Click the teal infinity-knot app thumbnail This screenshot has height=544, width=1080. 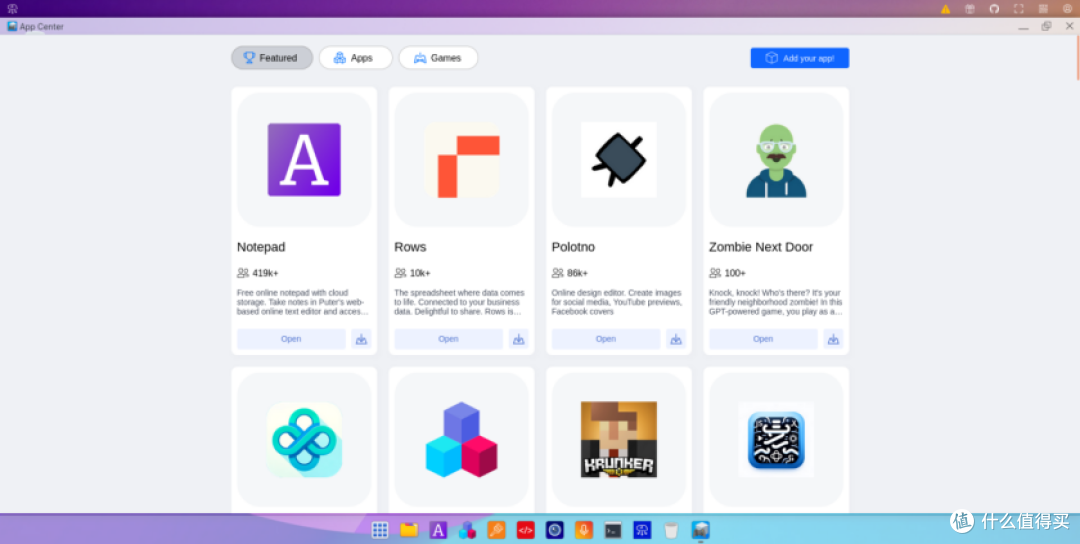point(304,439)
